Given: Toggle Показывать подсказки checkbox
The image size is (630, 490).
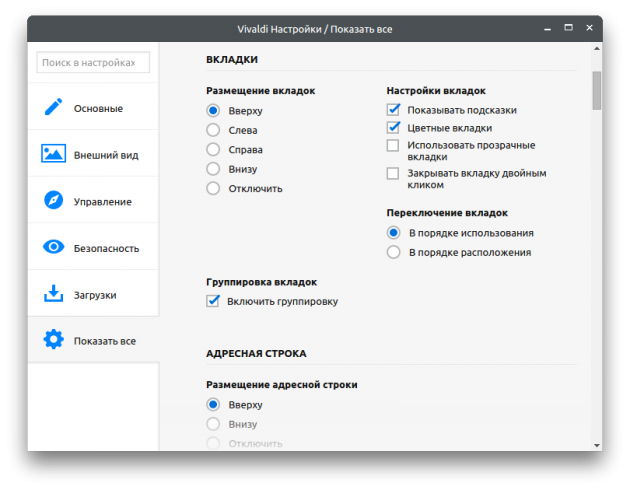Looking at the screenshot, I should point(393,110).
